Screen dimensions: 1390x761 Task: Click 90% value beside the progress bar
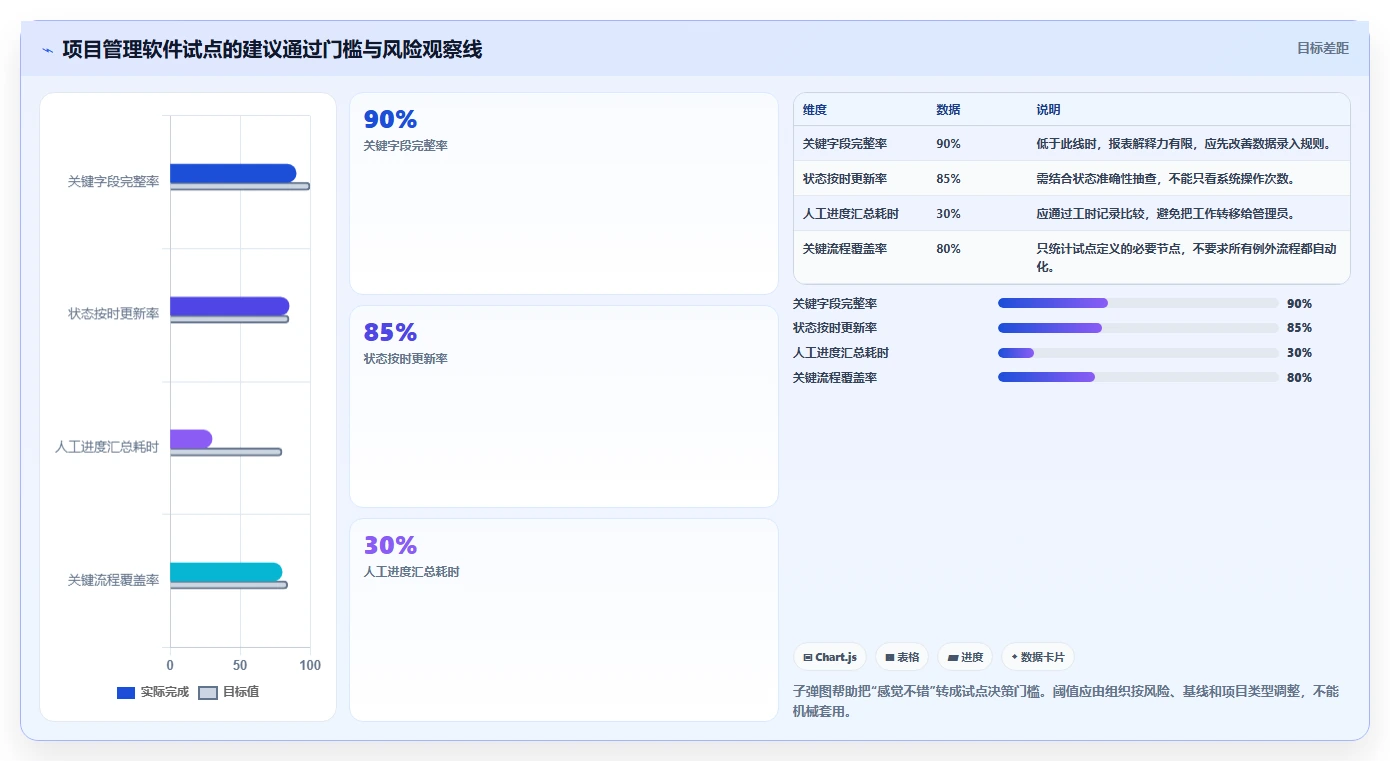tap(1299, 304)
